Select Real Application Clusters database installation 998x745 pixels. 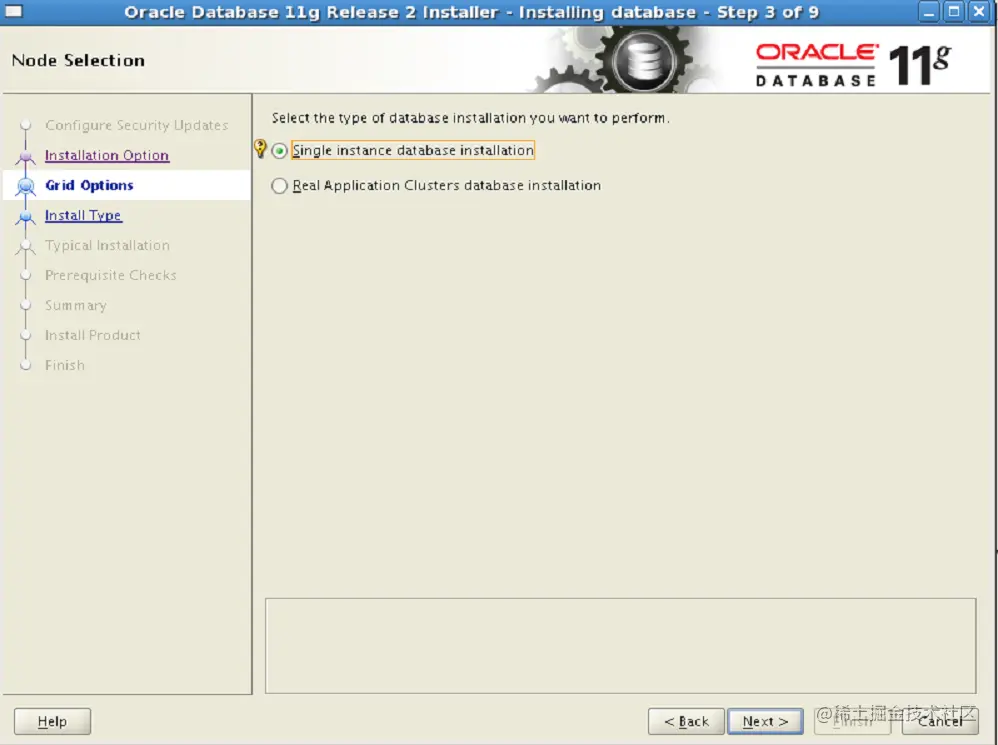click(279, 186)
